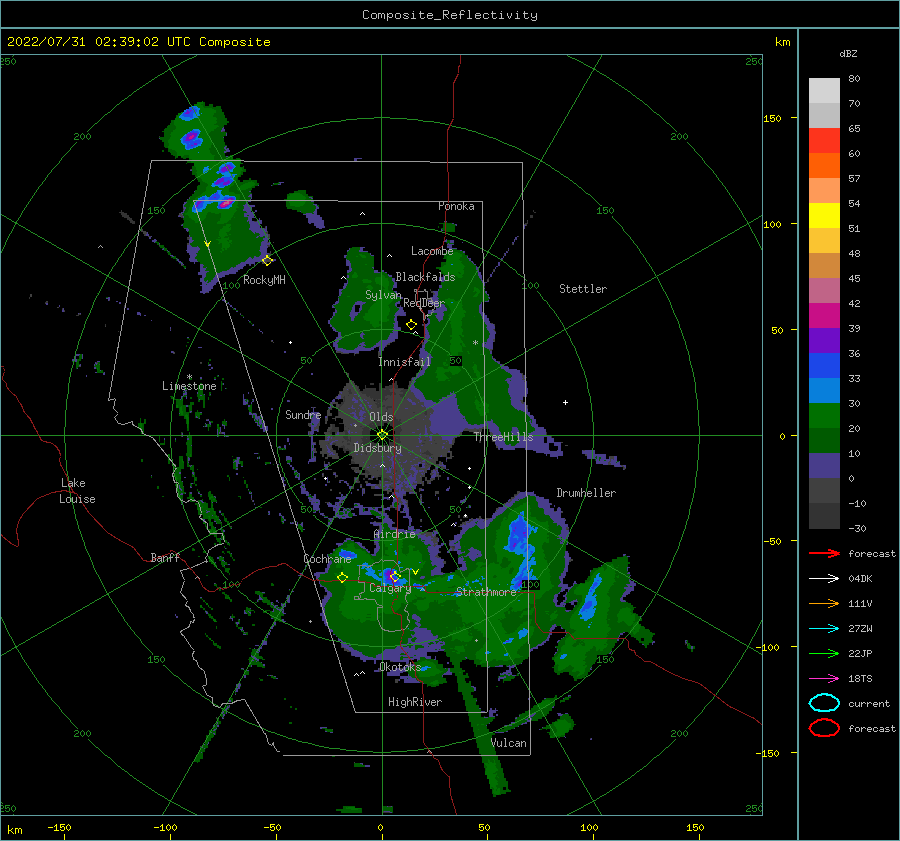Click the yellow km label at bottom left
The image size is (900, 841).
pyautogui.click(x=15, y=830)
